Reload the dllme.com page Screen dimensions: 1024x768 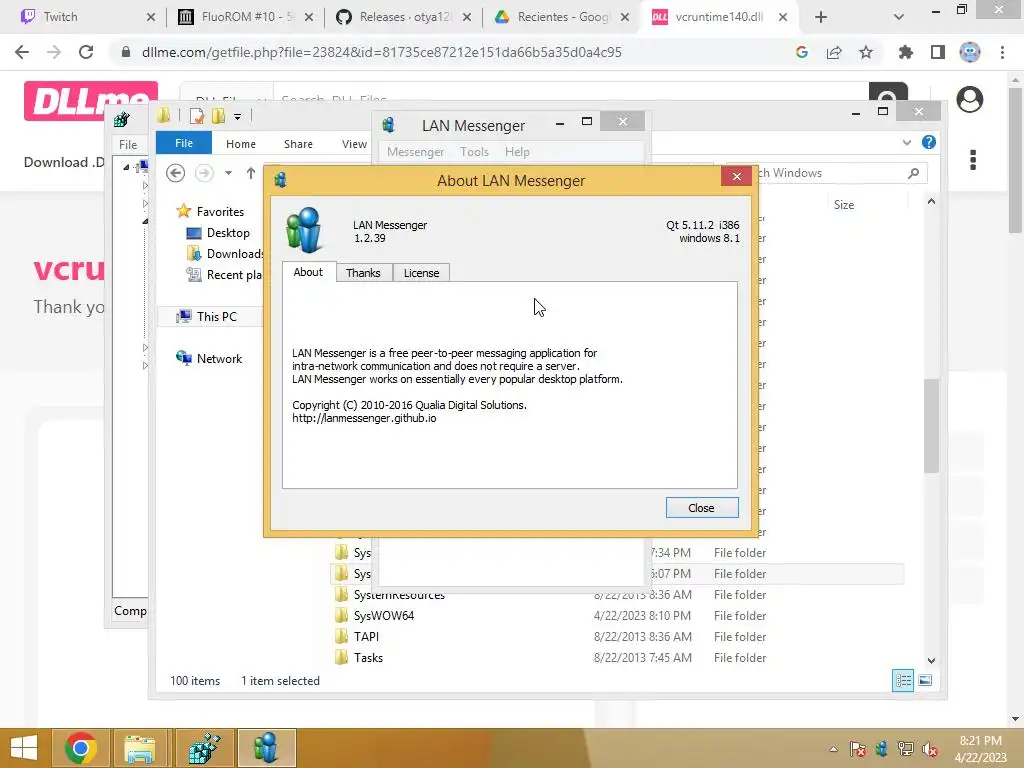(86, 52)
